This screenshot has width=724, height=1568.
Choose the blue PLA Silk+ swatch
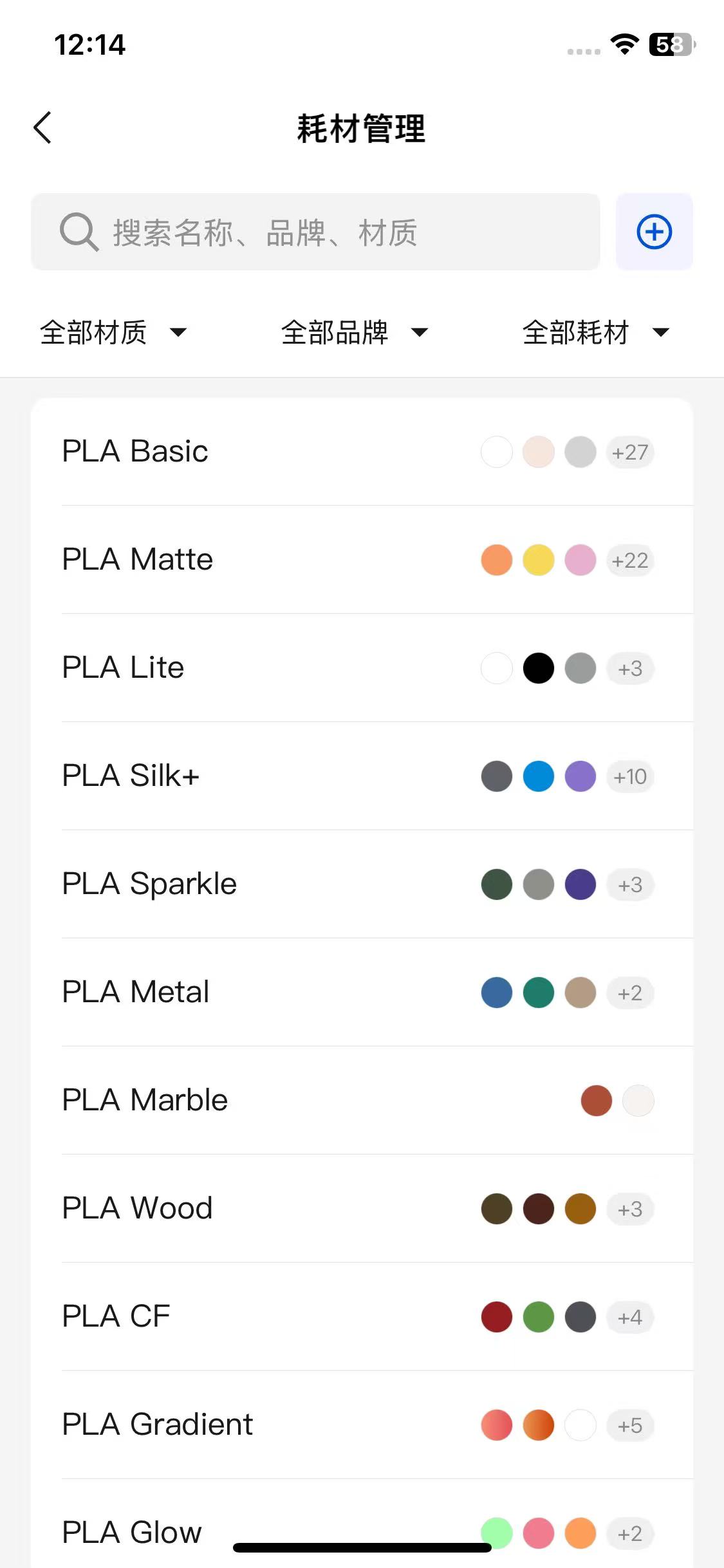click(x=539, y=776)
